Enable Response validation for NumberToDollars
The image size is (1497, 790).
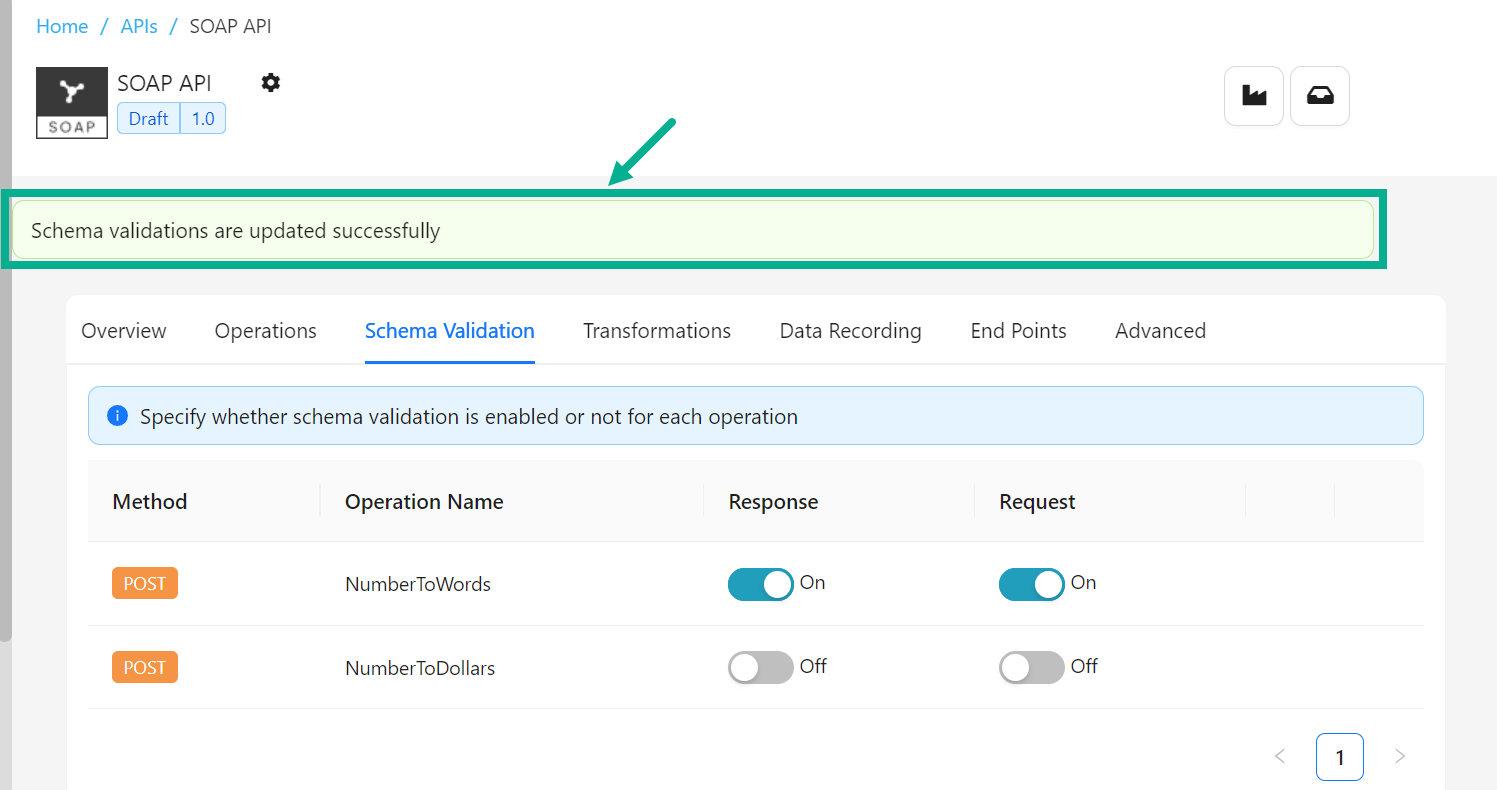click(760, 668)
